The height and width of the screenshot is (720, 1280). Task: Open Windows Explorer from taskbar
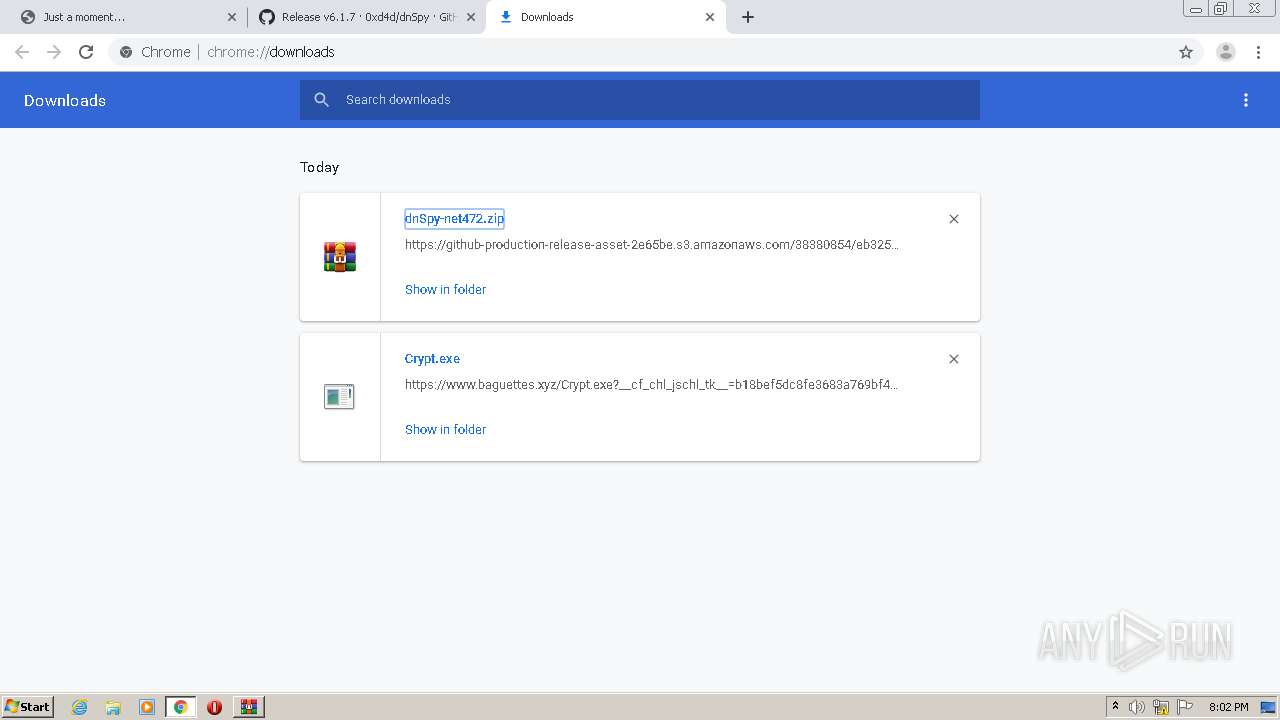(x=113, y=707)
